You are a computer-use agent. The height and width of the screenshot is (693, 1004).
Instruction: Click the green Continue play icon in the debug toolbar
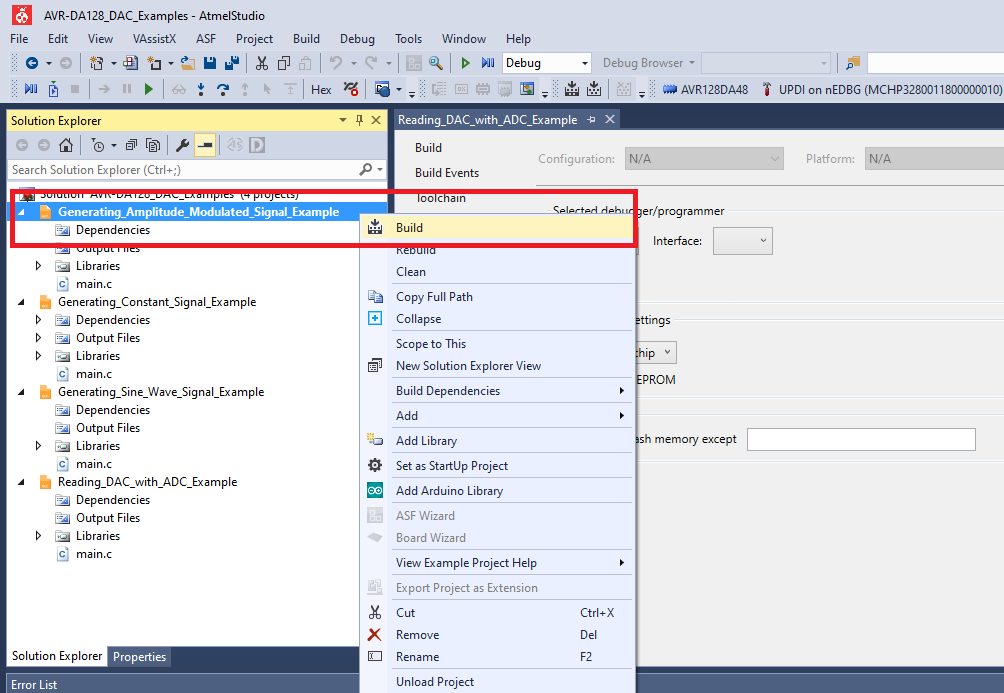[x=149, y=89]
